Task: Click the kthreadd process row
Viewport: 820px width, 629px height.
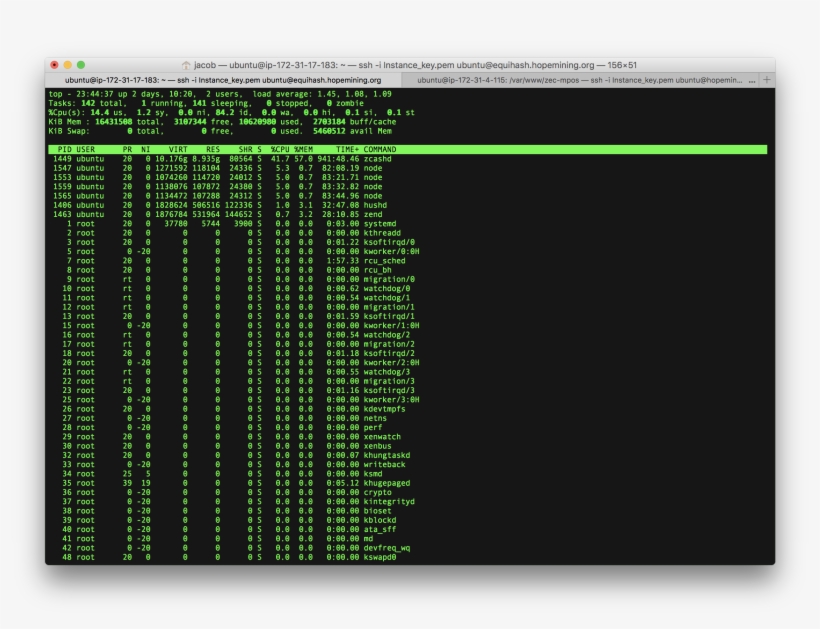Action: pyautogui.click(x=225, y=233)
